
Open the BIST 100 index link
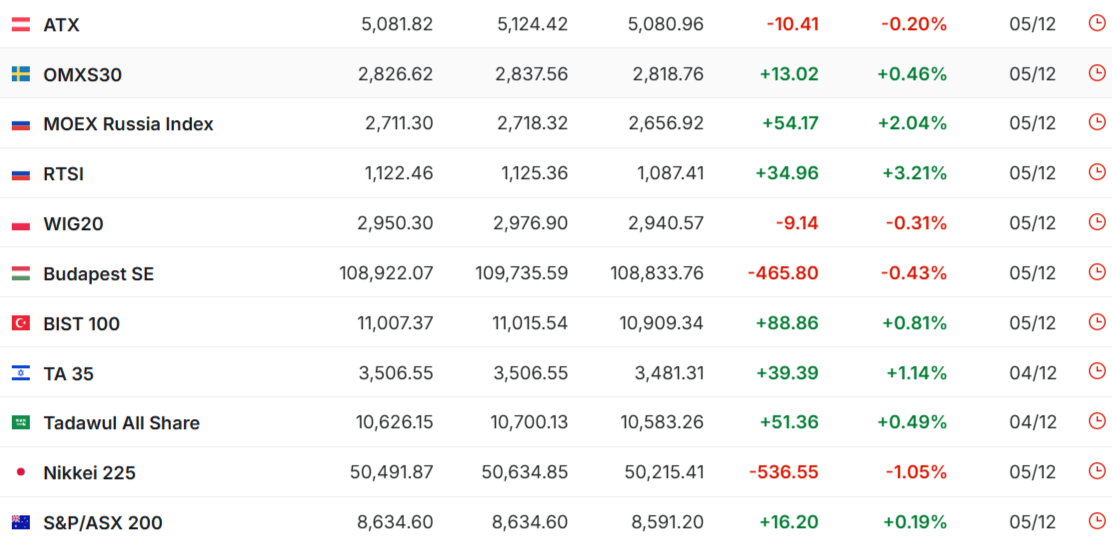pyautogui.click(x=81, y=324)
